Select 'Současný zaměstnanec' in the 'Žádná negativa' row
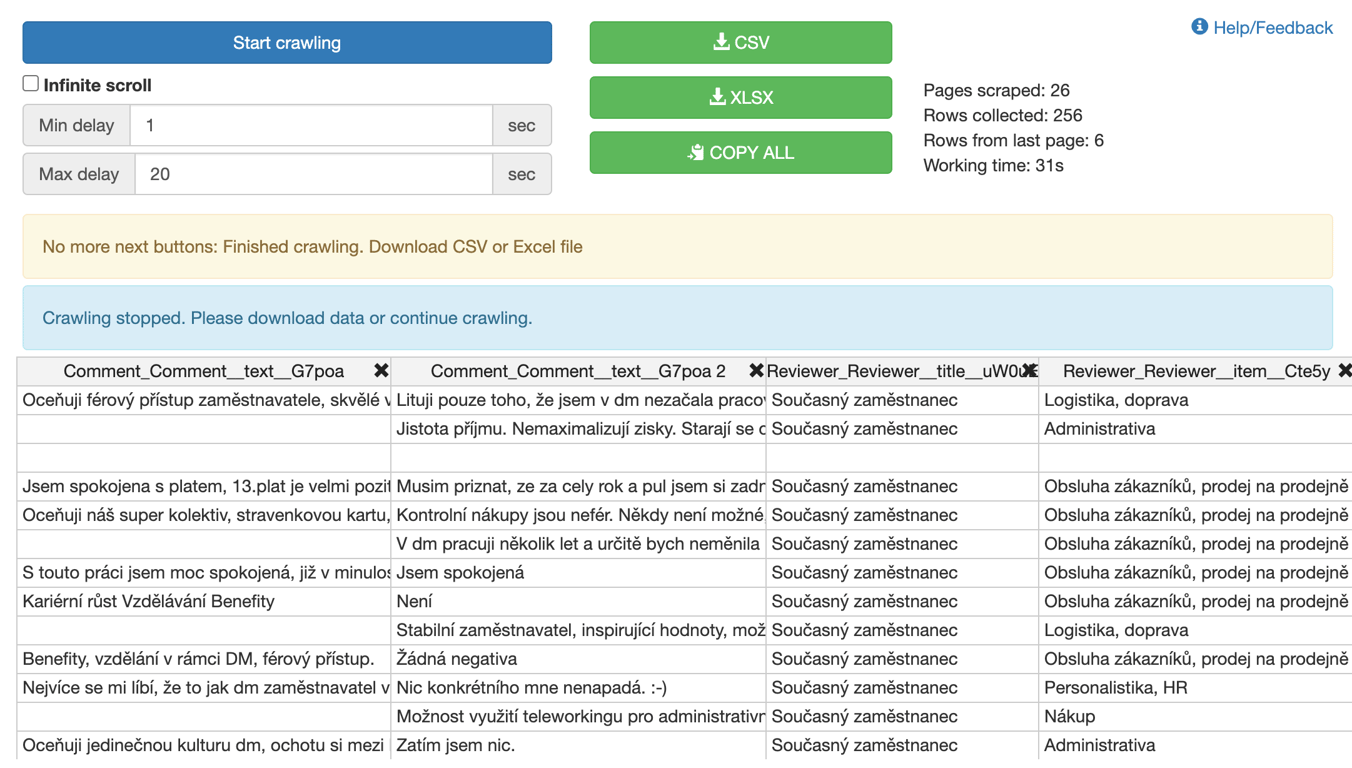The width and height of the screenshot is (1352, 768). coord(902,660)
